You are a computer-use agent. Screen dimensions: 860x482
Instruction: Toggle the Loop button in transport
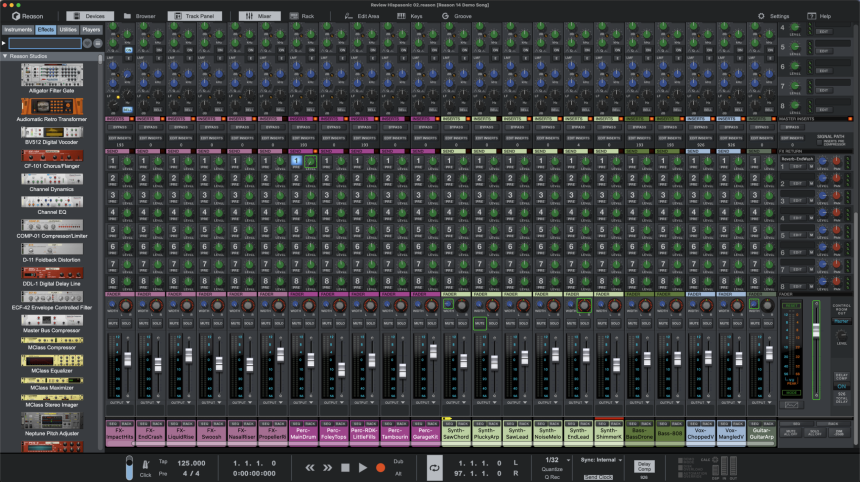[434, 468]
